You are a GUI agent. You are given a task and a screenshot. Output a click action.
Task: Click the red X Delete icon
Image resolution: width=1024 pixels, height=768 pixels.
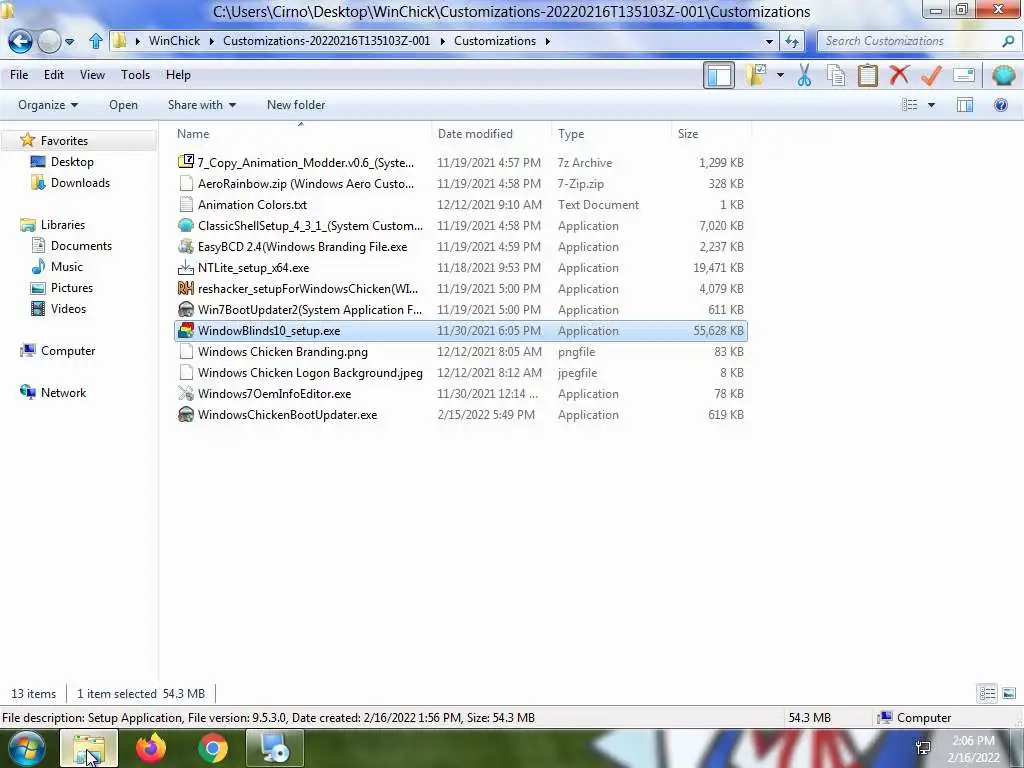[899, 74]
